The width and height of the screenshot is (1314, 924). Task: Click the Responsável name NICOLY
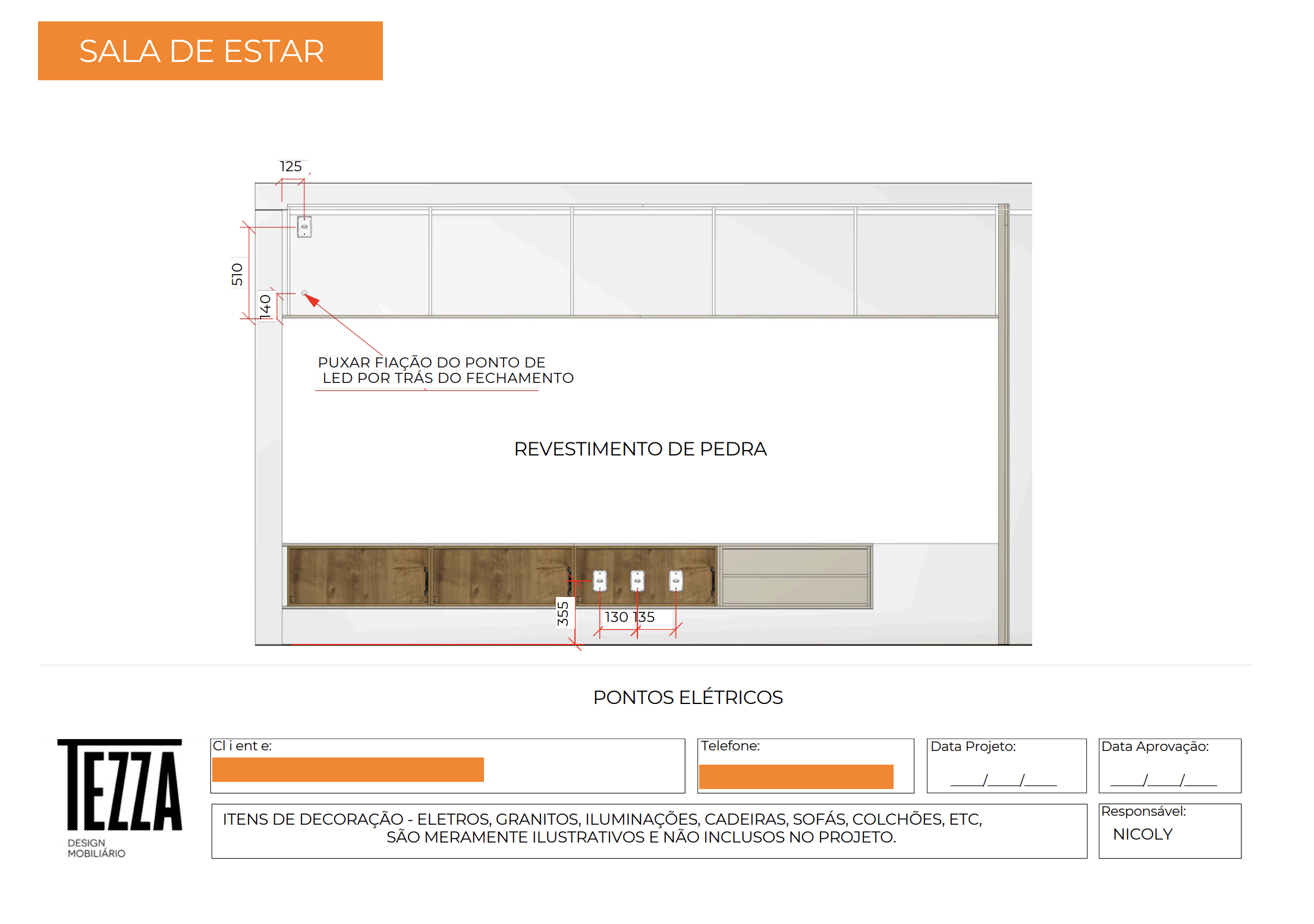[x=1142, y=834]
